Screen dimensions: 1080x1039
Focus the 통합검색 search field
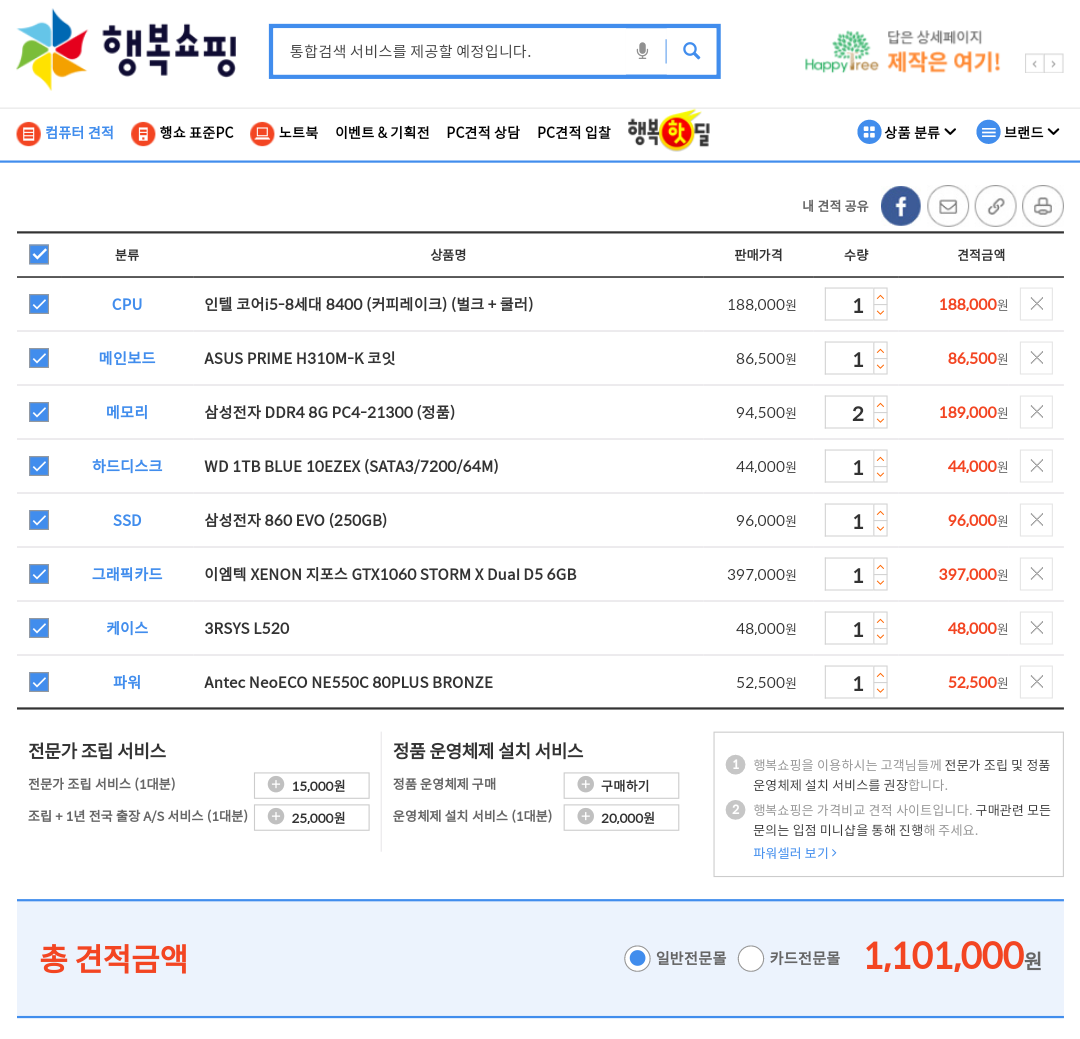455,51
